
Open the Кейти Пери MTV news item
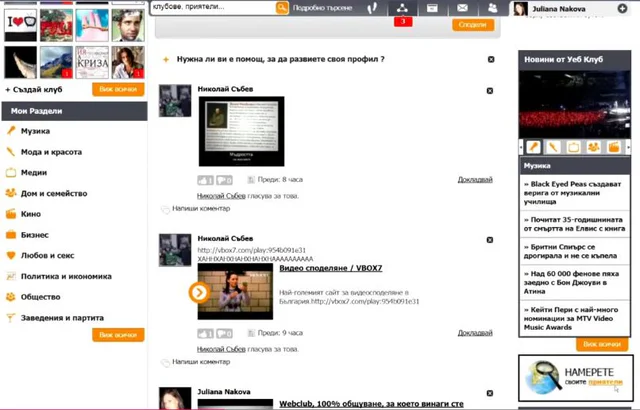click(571, 318)
